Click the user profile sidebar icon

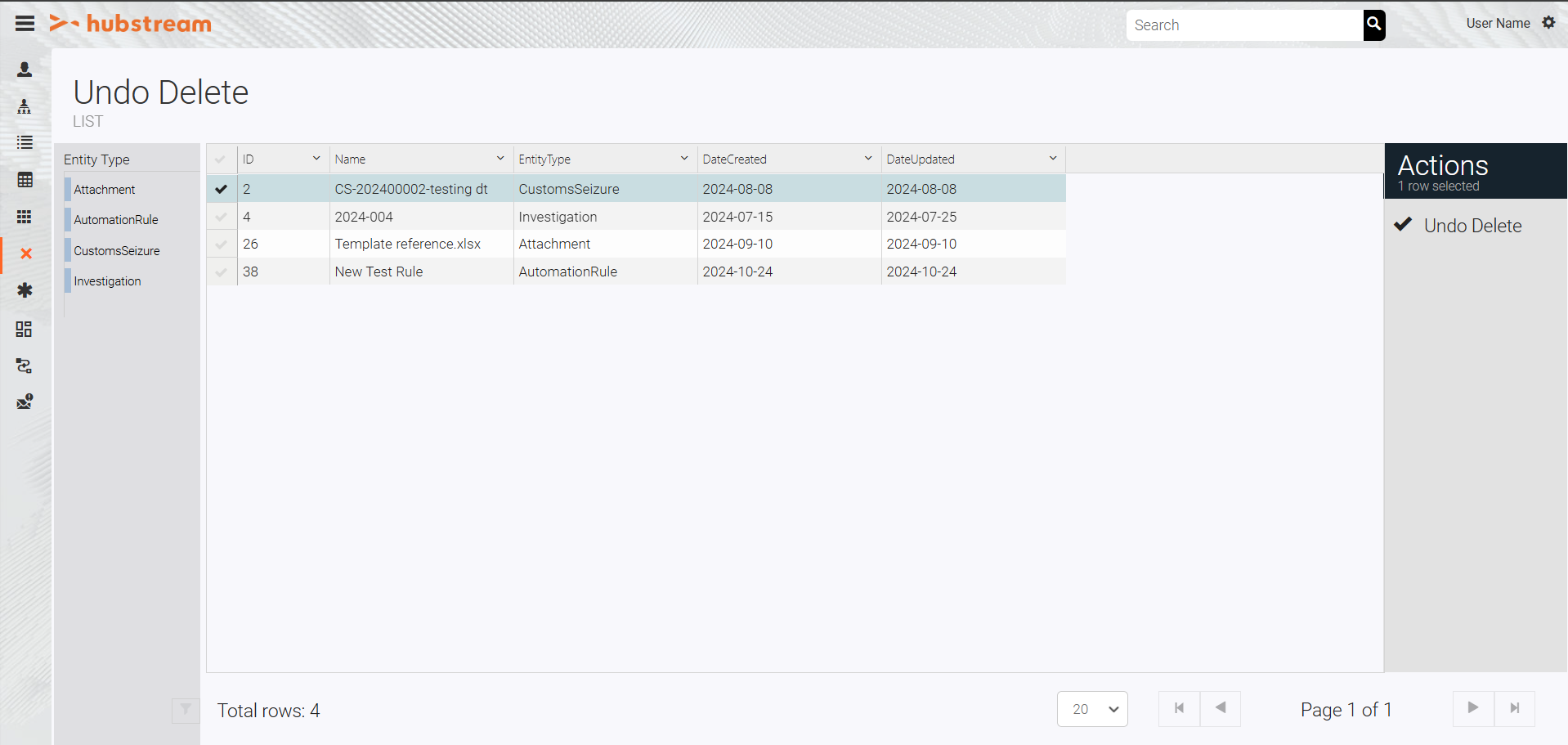(25, 70)
